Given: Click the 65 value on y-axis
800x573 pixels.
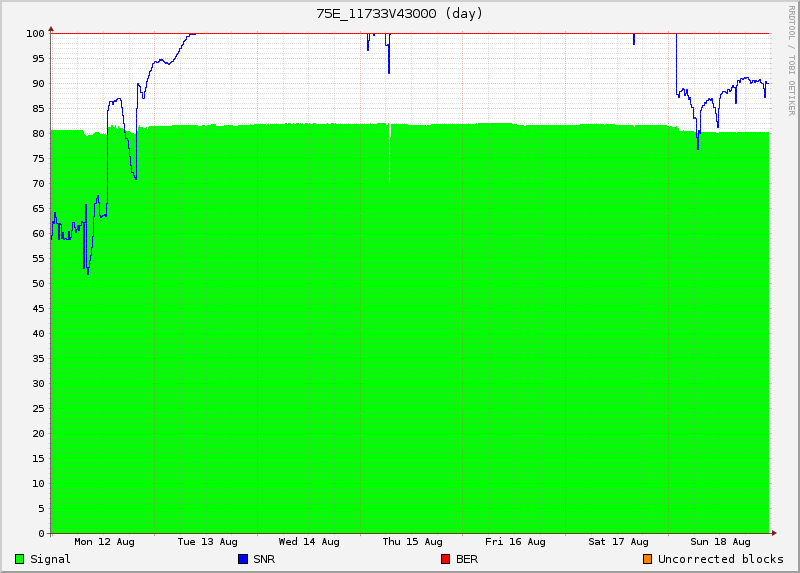Looking at the screenshot, I should click(x=38, y=209).
